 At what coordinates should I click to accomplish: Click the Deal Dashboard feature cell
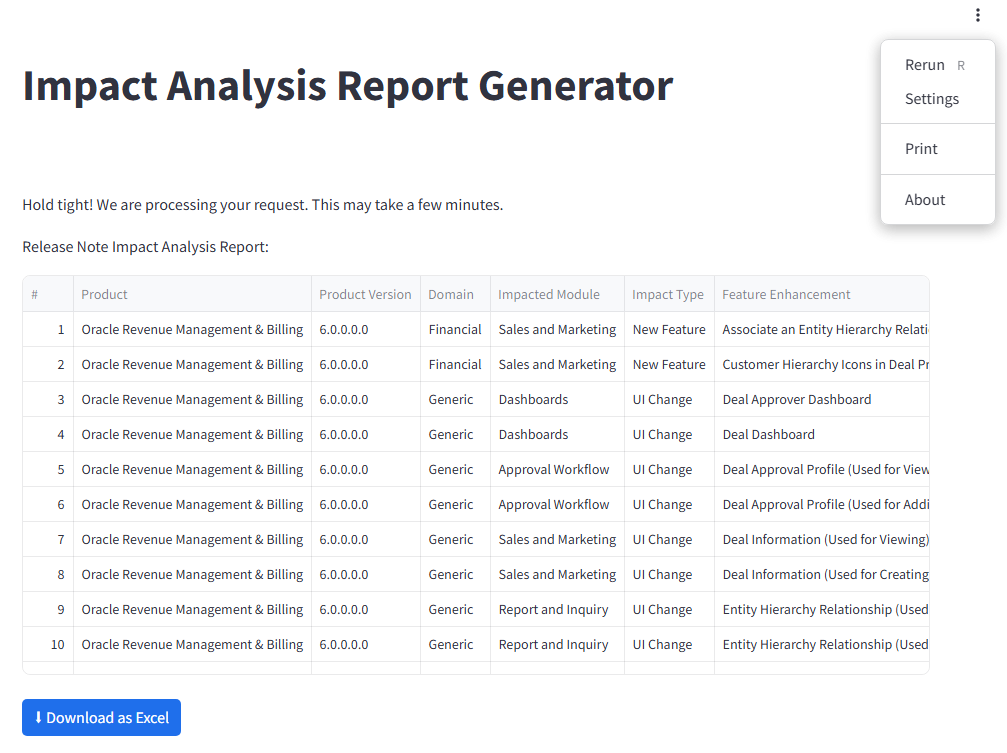coord(768,434)
